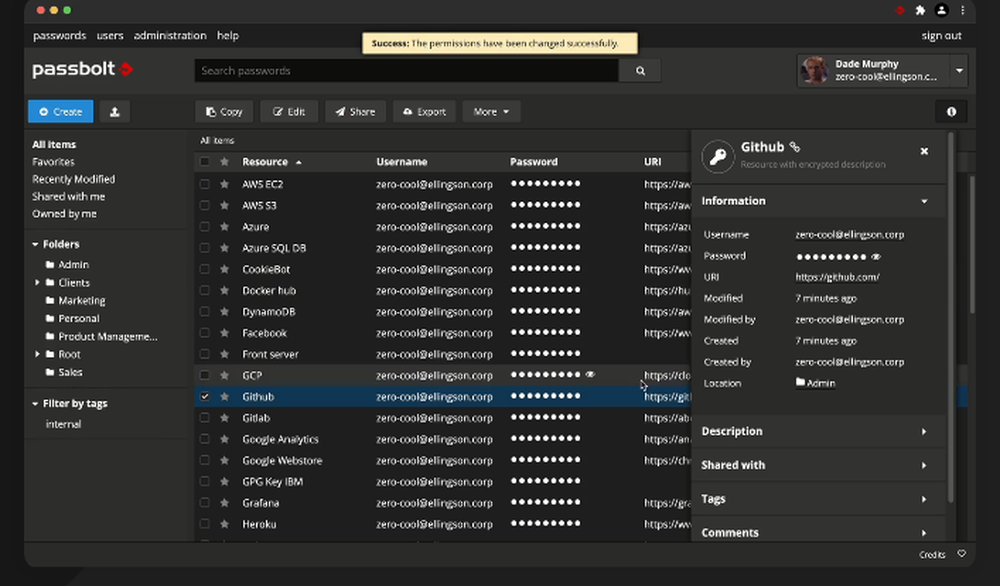
Task: Click the search magnifier icon
Action: click(640, 70)
